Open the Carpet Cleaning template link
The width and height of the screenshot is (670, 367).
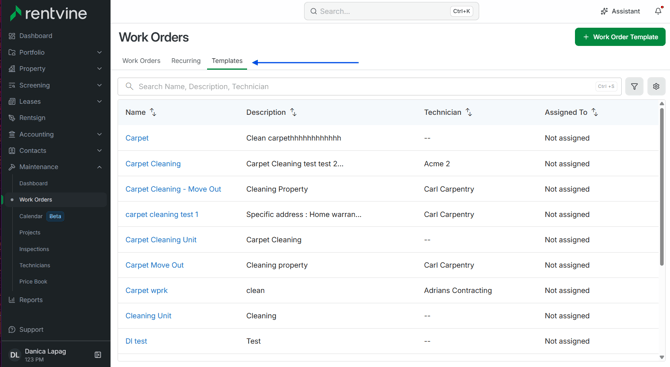pos(153,164)
